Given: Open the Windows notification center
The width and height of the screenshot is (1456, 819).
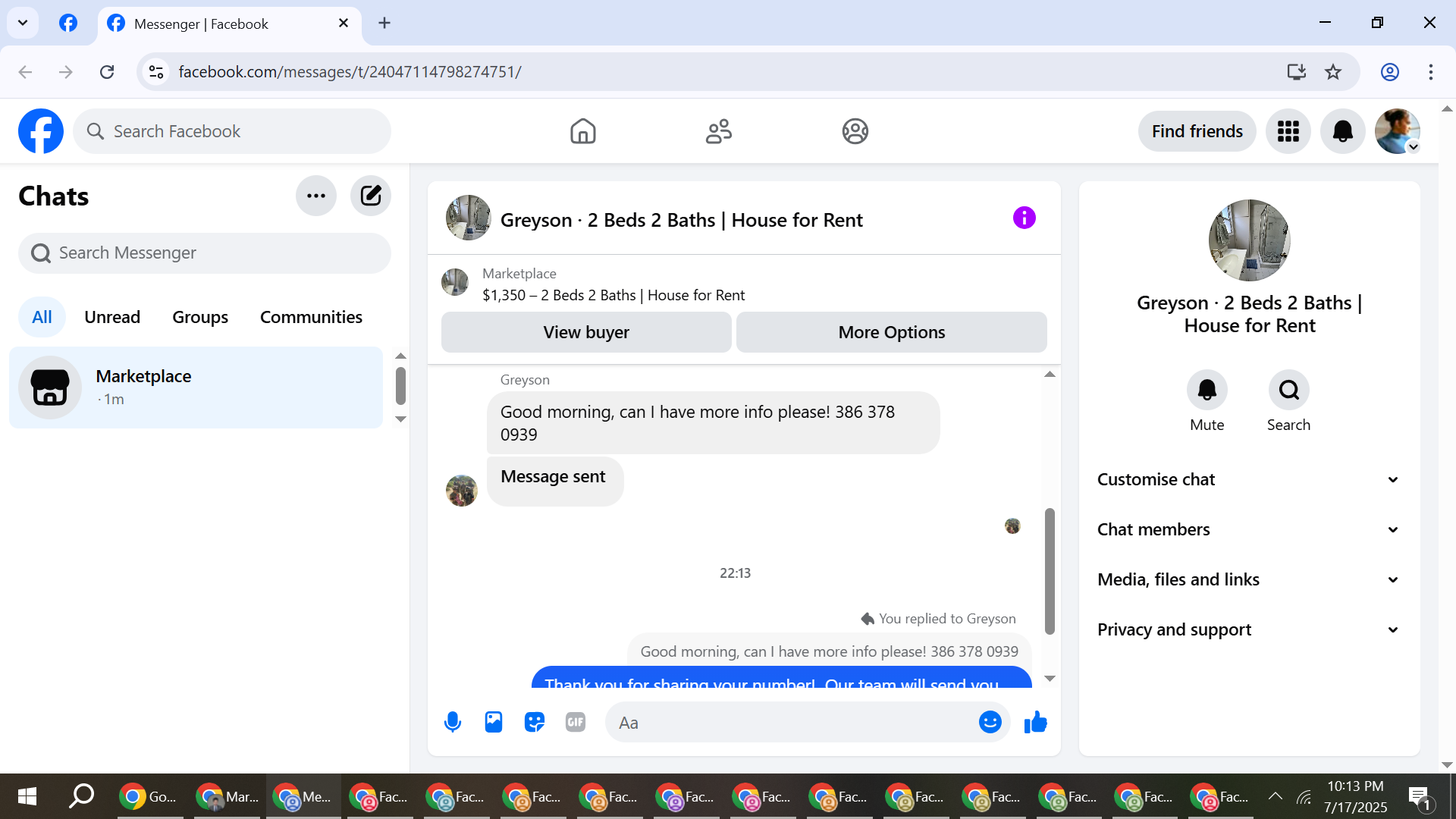Looking at the screenshot, I should click(1419, 797).
